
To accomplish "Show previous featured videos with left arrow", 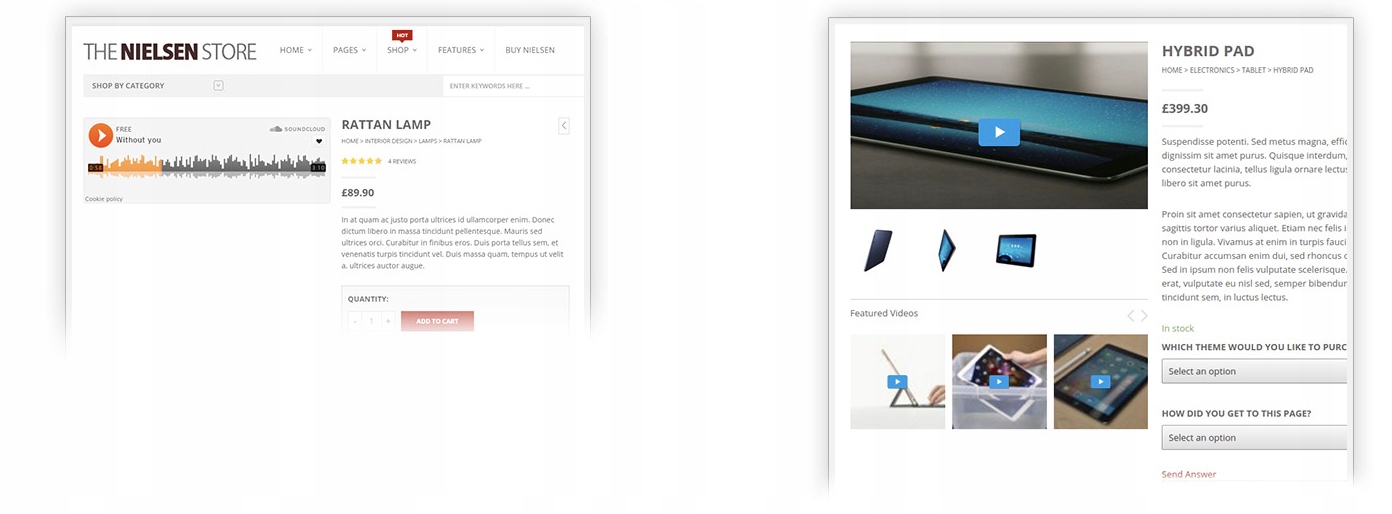I will tap(1130, 315).
